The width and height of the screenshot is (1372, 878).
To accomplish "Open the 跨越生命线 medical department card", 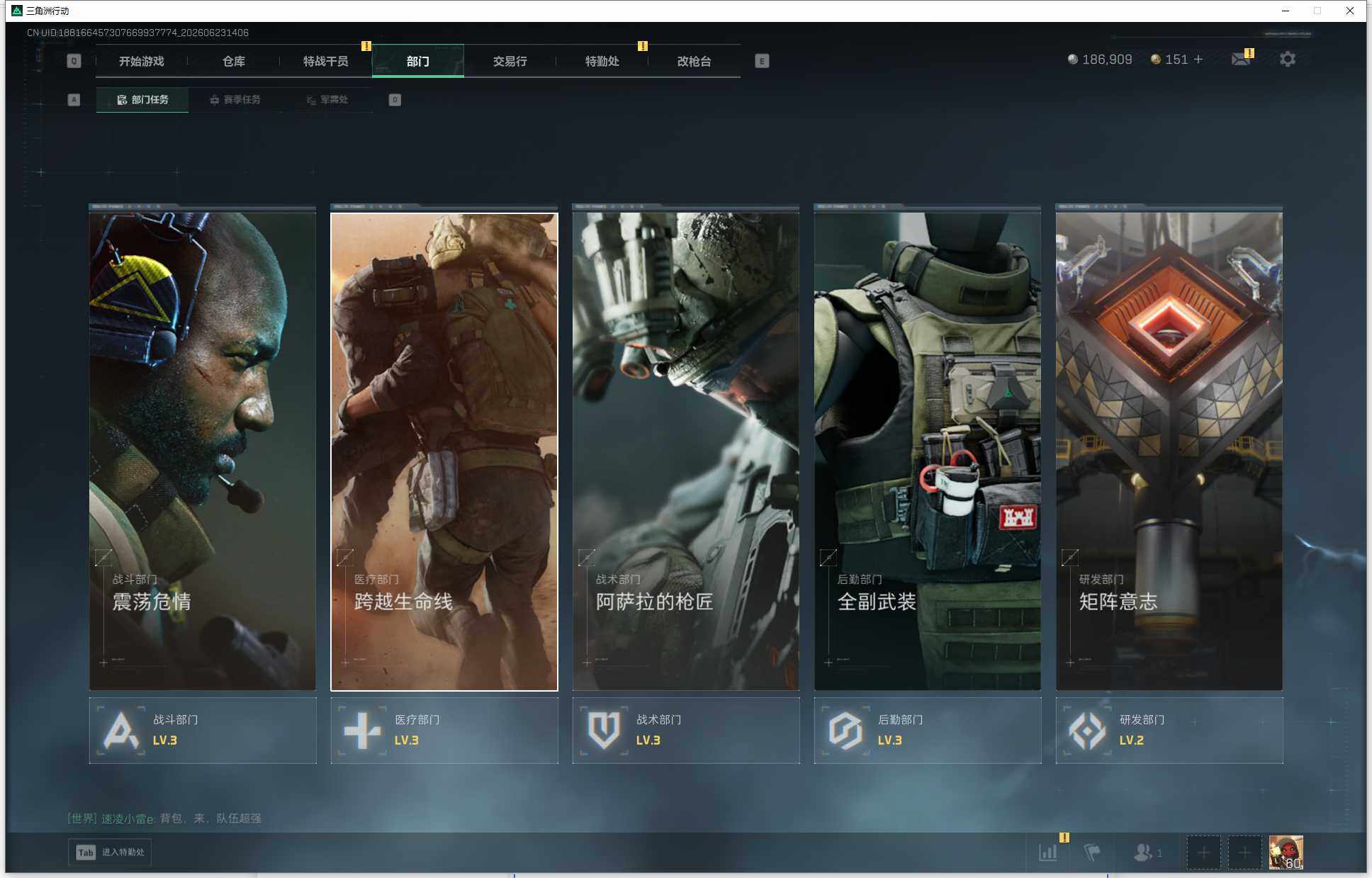I will point(444,451).
